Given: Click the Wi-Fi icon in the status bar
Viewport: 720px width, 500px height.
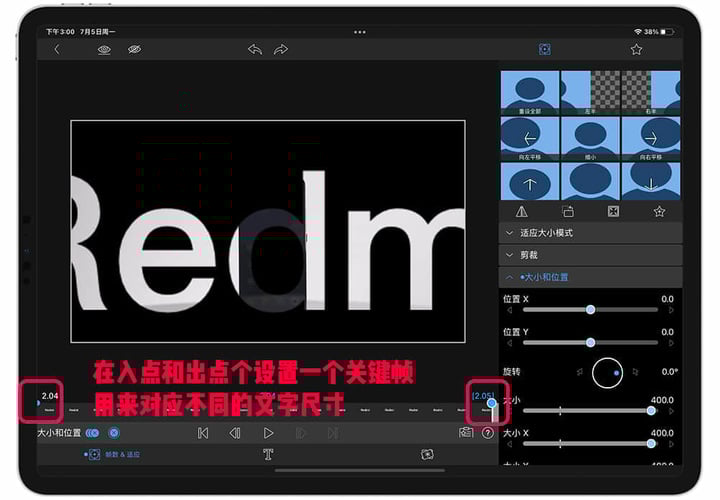Looking at the screenshot, I should tap(638, 32).
